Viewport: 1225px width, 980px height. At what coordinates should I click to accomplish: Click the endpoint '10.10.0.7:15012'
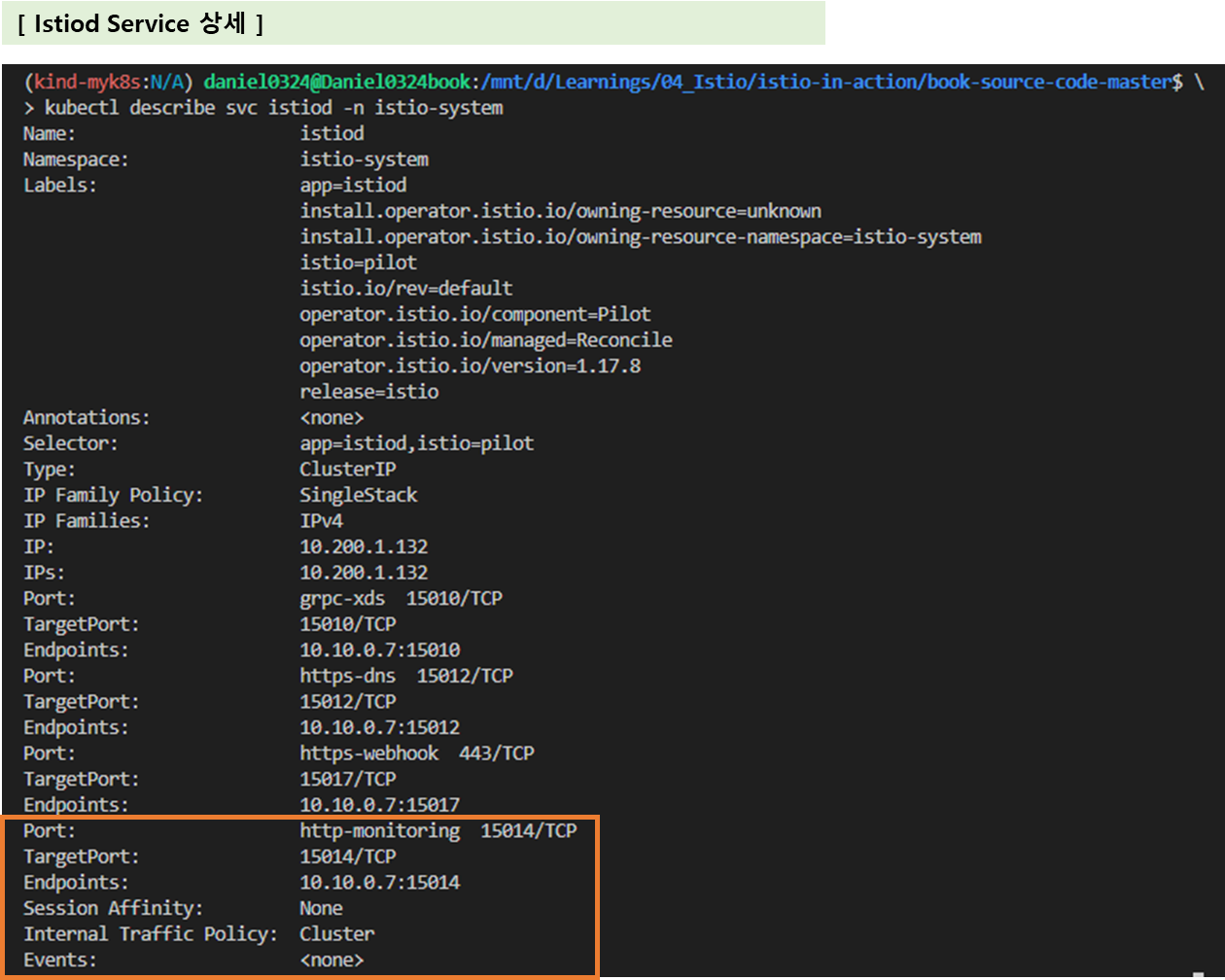coord(379,727)
